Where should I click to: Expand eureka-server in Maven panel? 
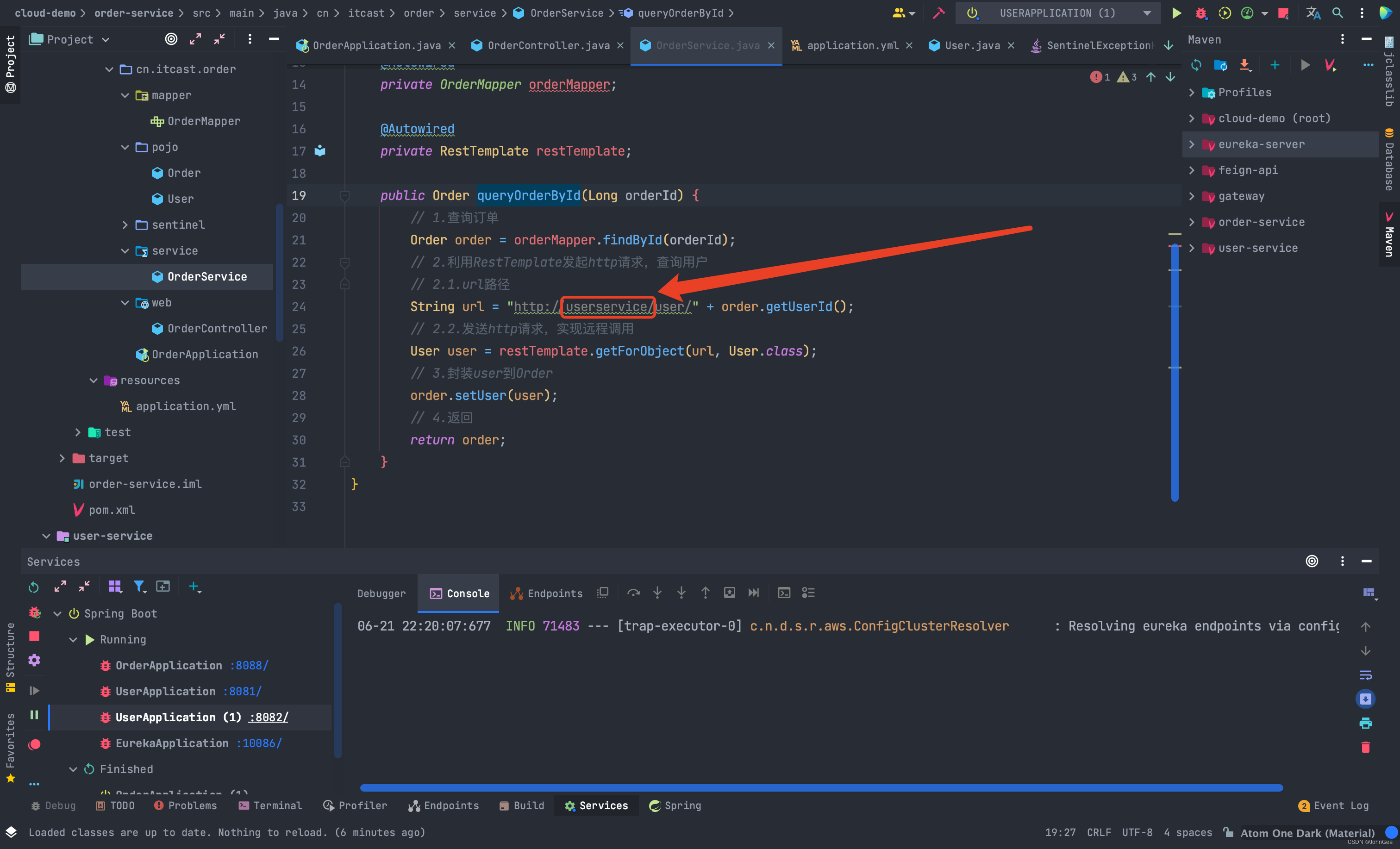pos(1192,144)
